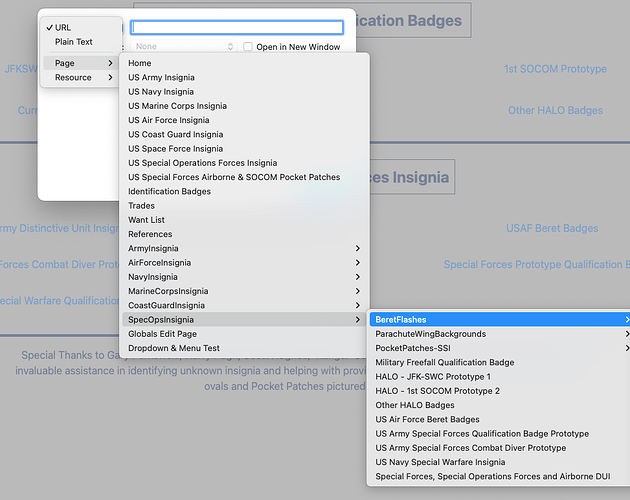Choose the Globals Edit Page entry
The width and height of the screenshot is (630, 500).
pos(162,334)
